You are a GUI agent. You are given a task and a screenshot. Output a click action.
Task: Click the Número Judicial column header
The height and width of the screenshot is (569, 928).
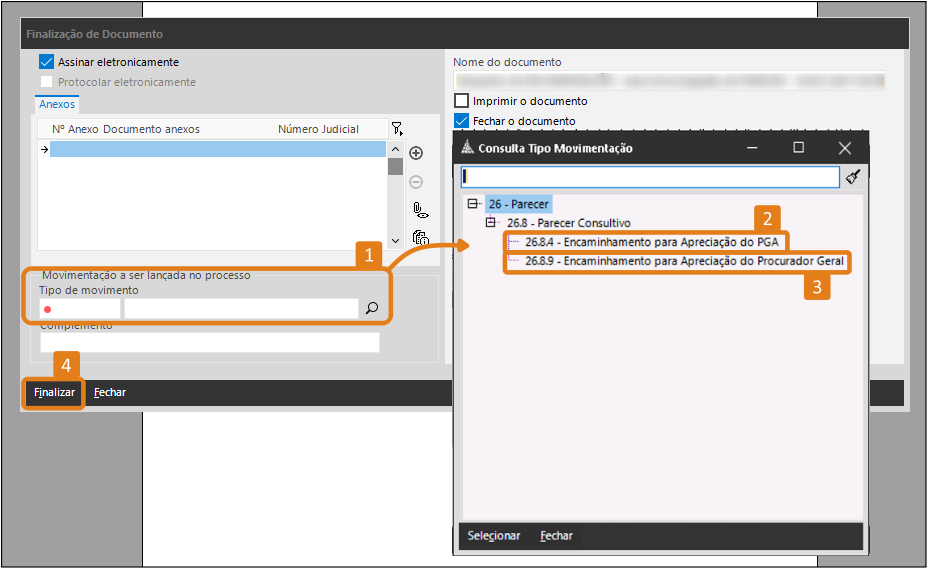[x=318, y=129]
